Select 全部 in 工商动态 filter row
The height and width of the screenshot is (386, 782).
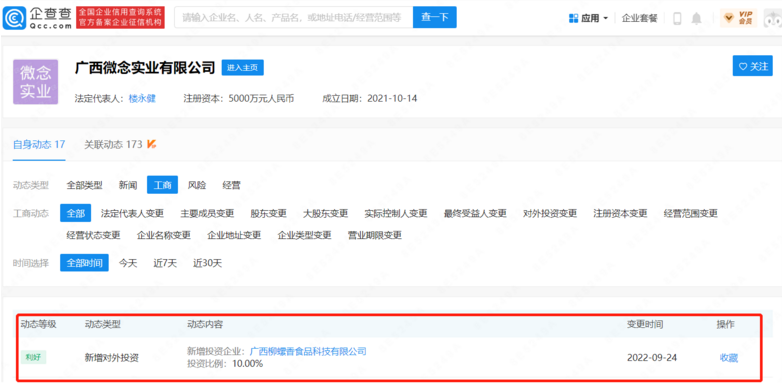[x=75, y=213]
